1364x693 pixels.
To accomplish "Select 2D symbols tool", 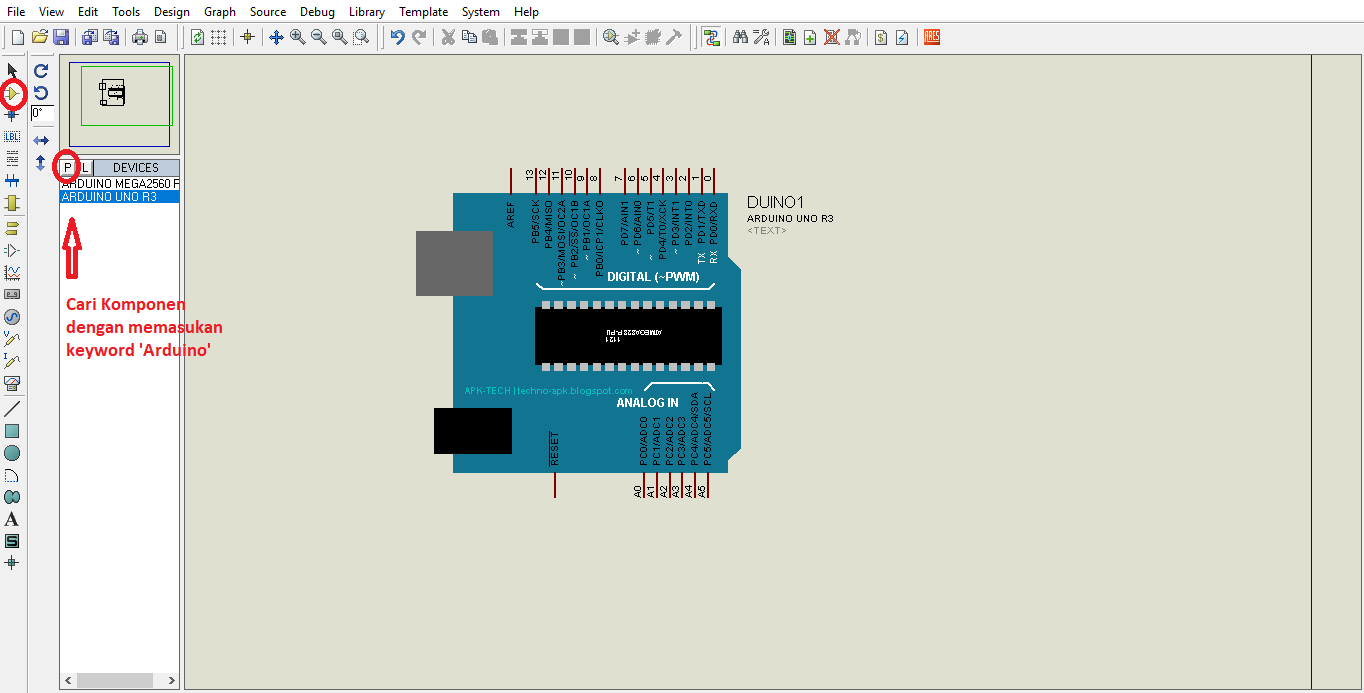I will [12, 541].
